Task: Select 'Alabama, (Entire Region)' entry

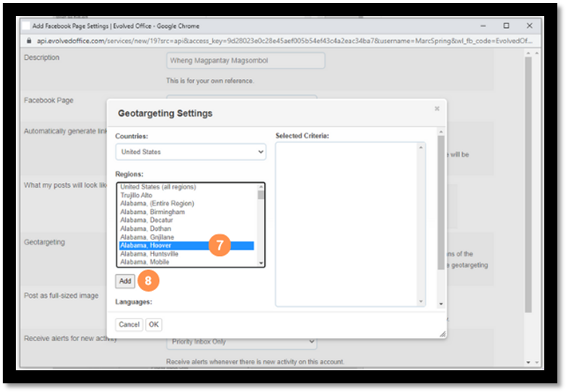Action: tap(157, 203)
